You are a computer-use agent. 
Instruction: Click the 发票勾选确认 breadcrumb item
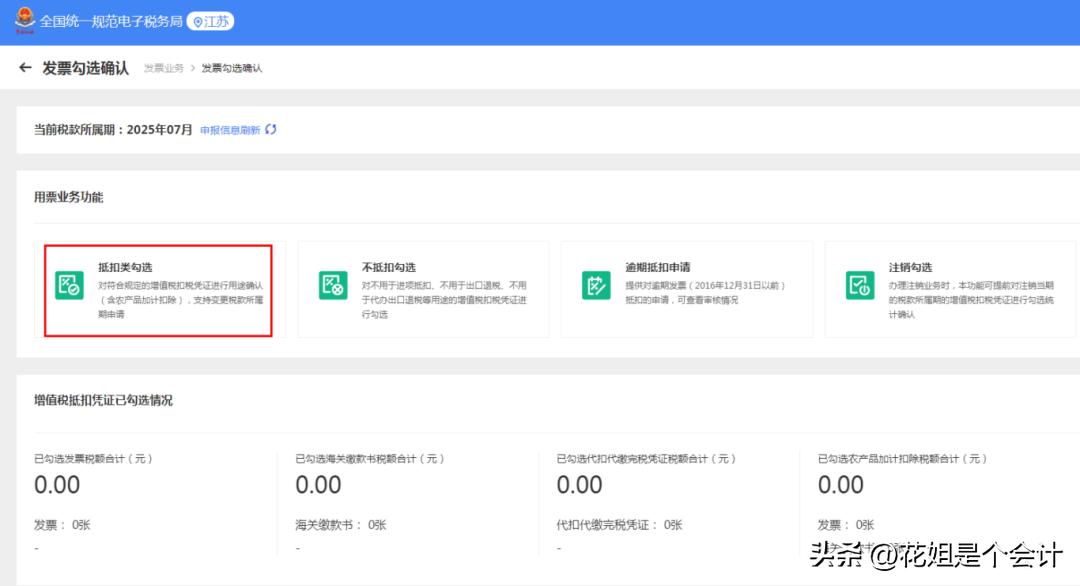pos(231,68)
